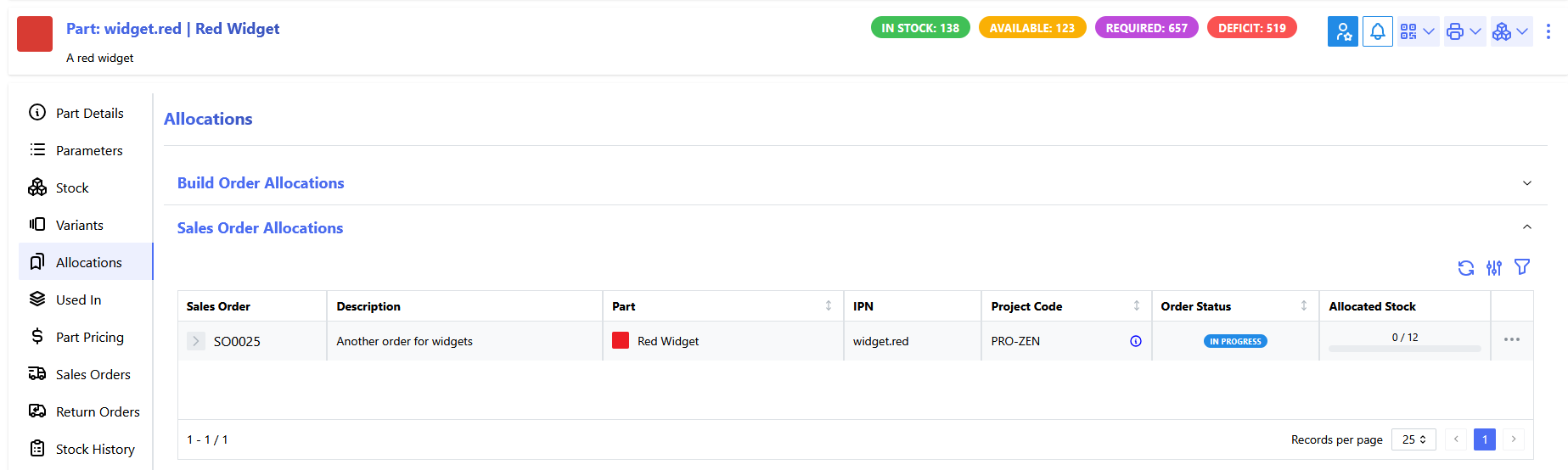The width and height of the screenshot is (1568, 470).
Task: Open the barcode actions QR dropdown
Action: [x=1417, y=31]
